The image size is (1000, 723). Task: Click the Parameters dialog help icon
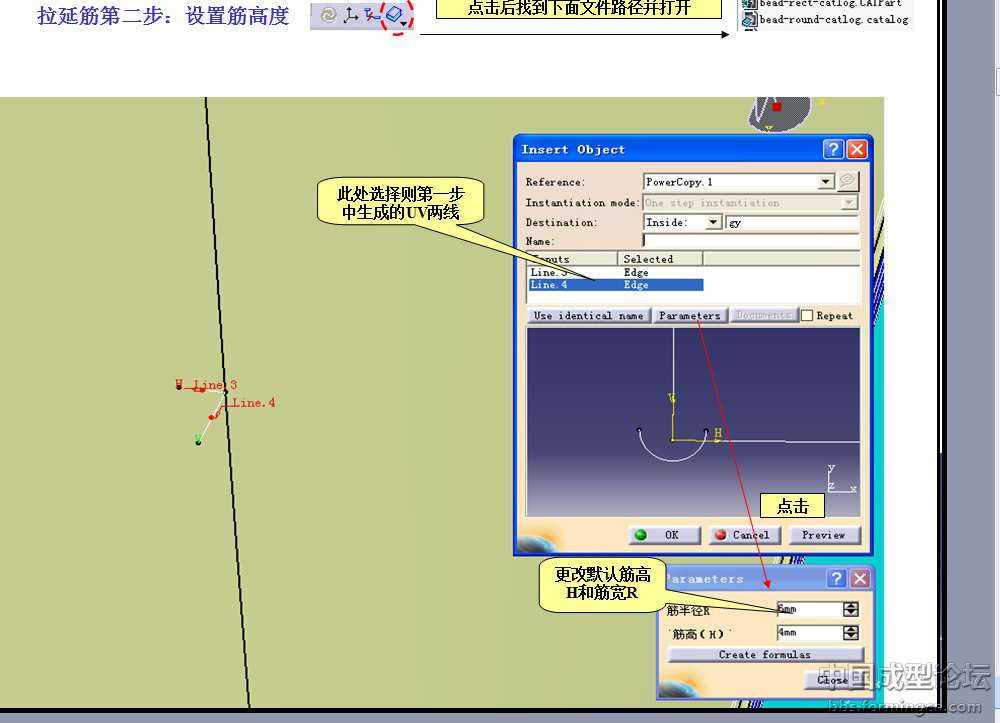pyautogui.click(x=836, y=579)
